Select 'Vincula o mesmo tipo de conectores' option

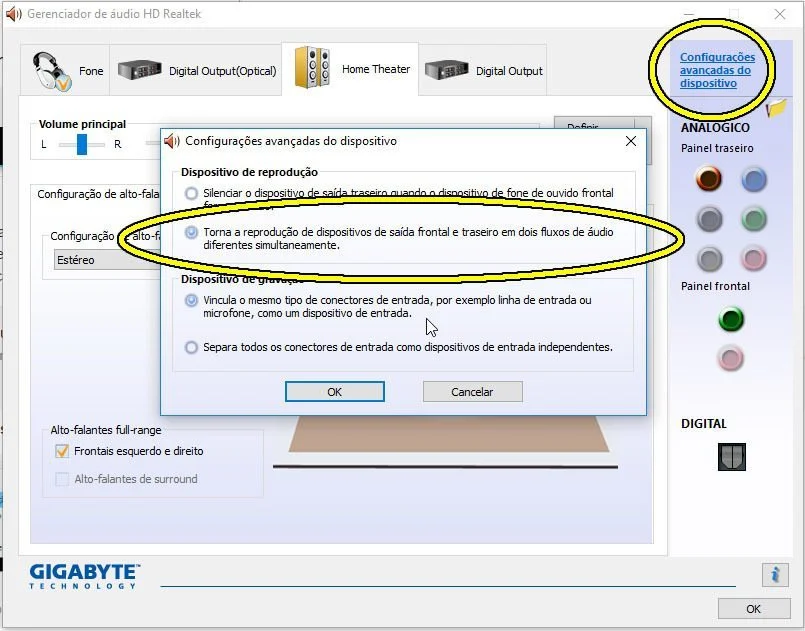click(191, 300)
